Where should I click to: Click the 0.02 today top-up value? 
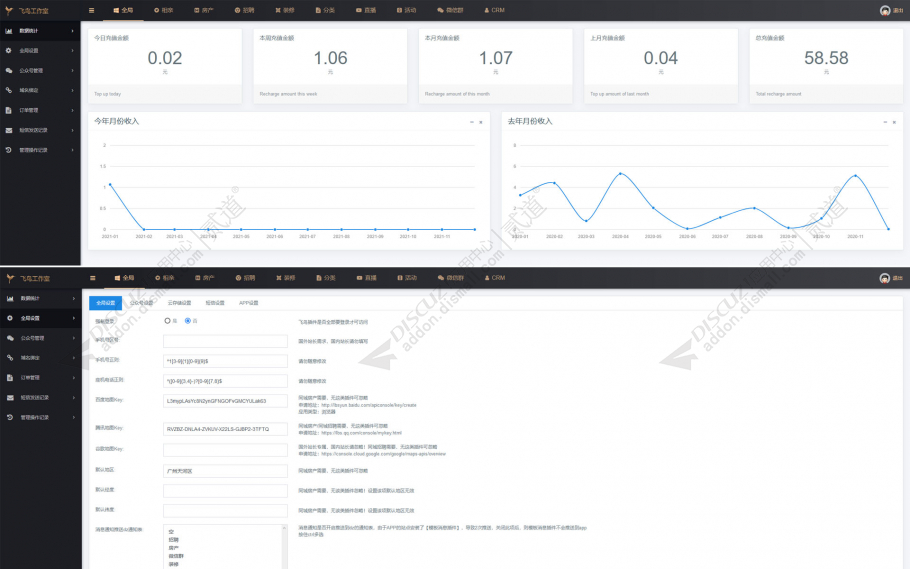click(165, 58)
